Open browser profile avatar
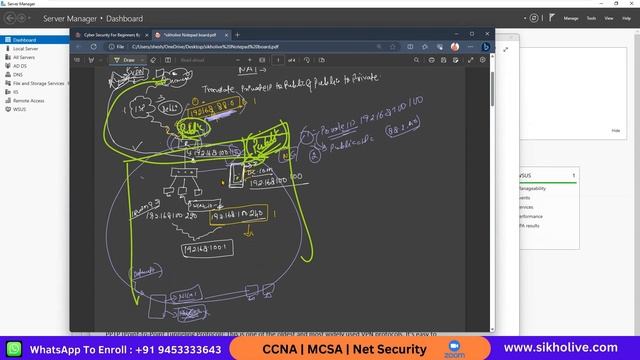Viewport: 640px width, 360px height. [x=455, y=47]
